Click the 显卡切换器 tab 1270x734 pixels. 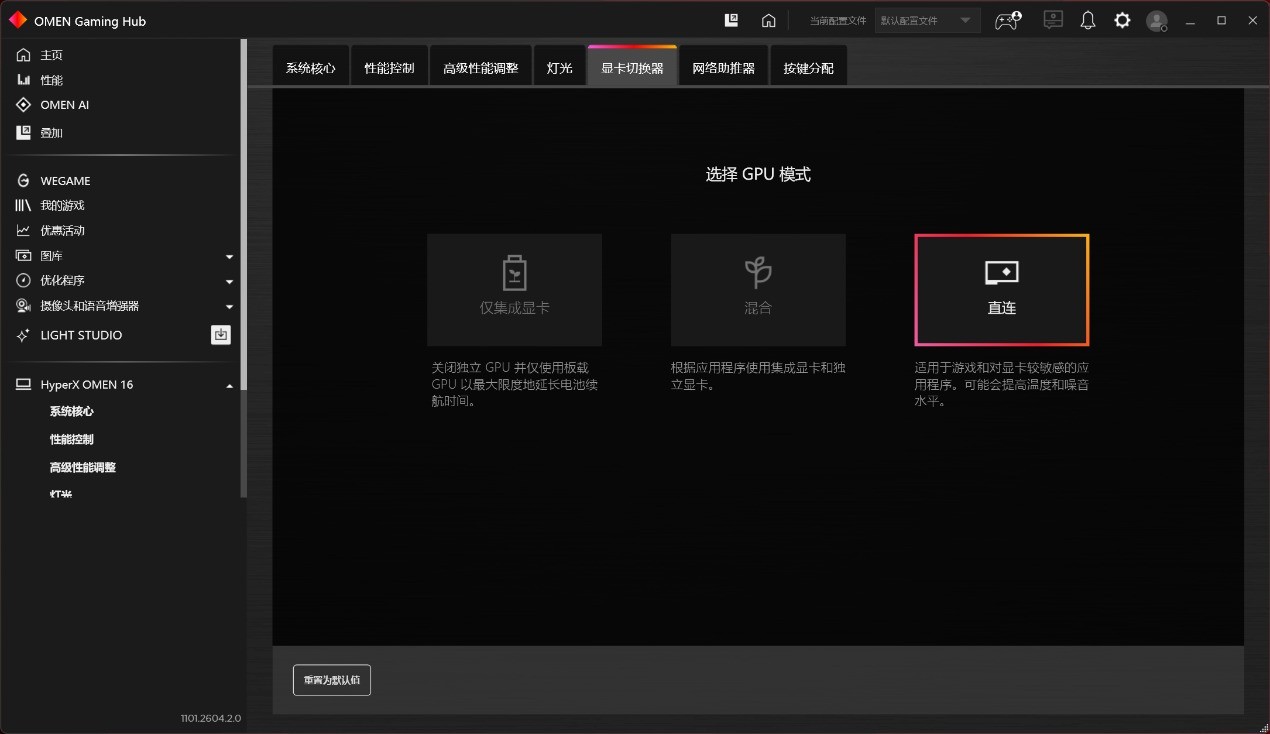(x=632, y=67)
